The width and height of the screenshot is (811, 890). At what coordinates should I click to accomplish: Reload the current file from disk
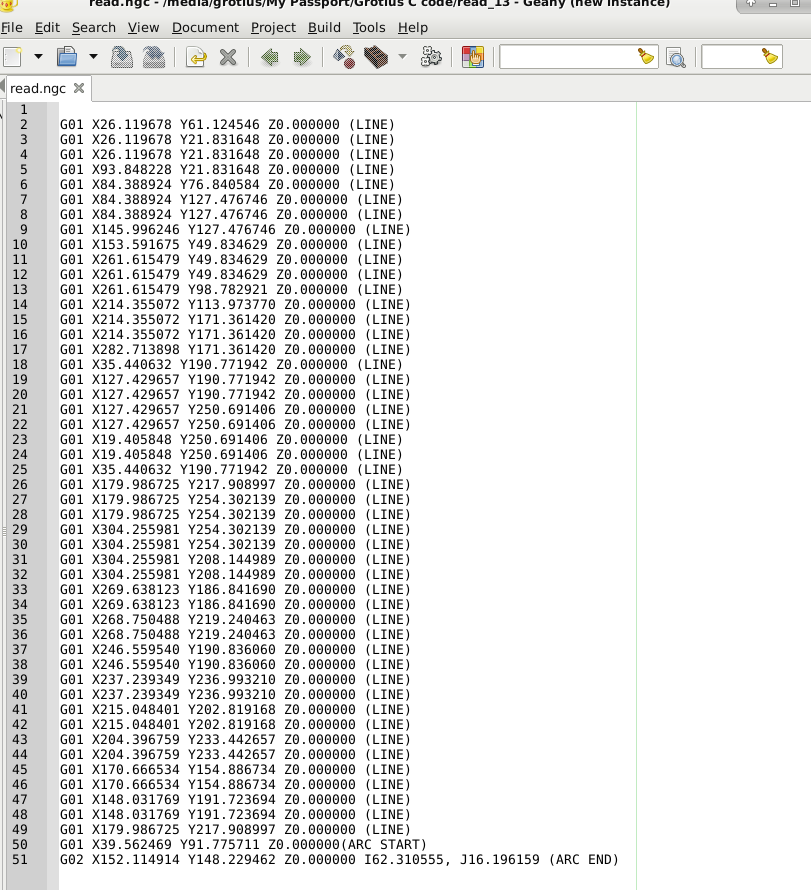[196, 57]
